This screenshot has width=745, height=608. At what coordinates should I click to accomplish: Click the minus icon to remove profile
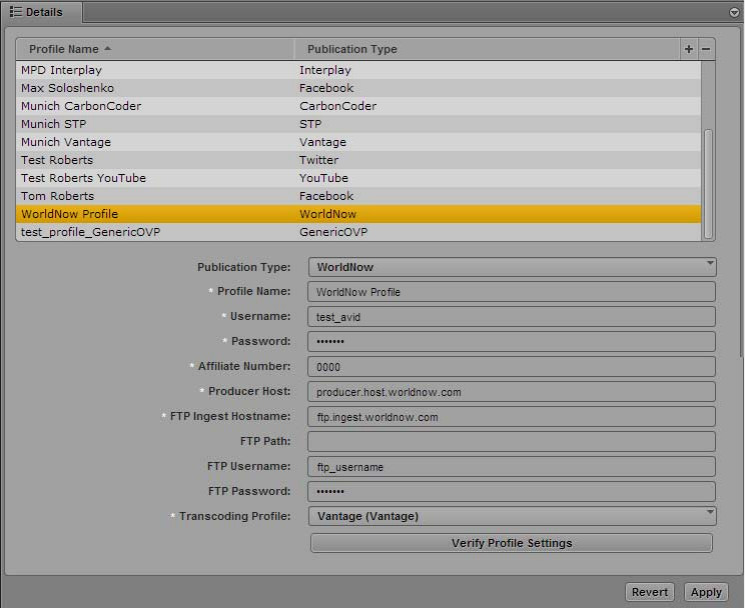click(x=706, y=49)
